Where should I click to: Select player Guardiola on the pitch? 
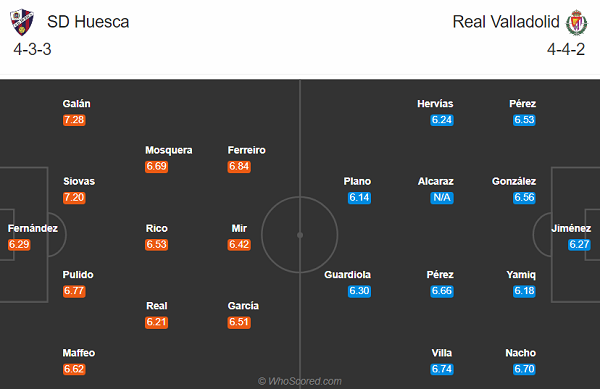click(x=347, y=275)
